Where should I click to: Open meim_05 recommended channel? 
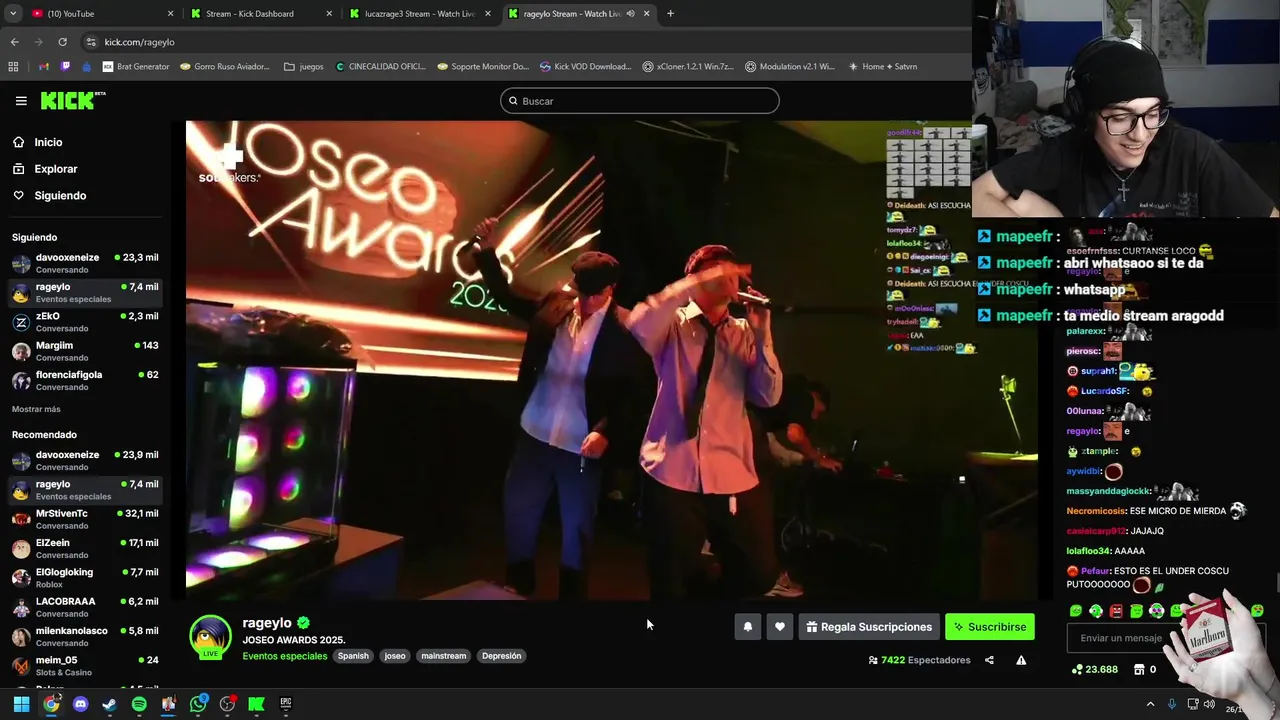(x=85, y=666)
